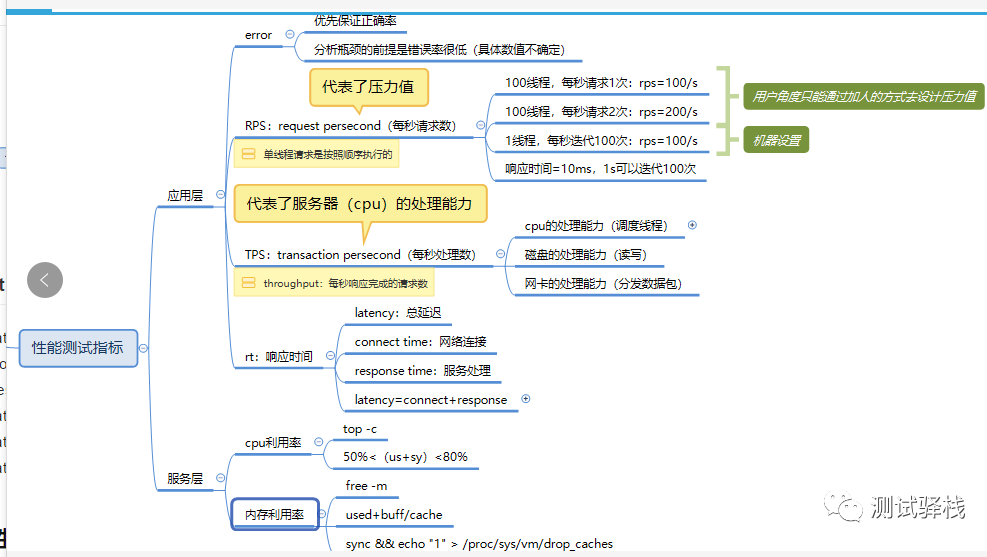Screen dimensions: 987x557
Task: Click the used+buff/cache node
Action: (x=394, y=515)
